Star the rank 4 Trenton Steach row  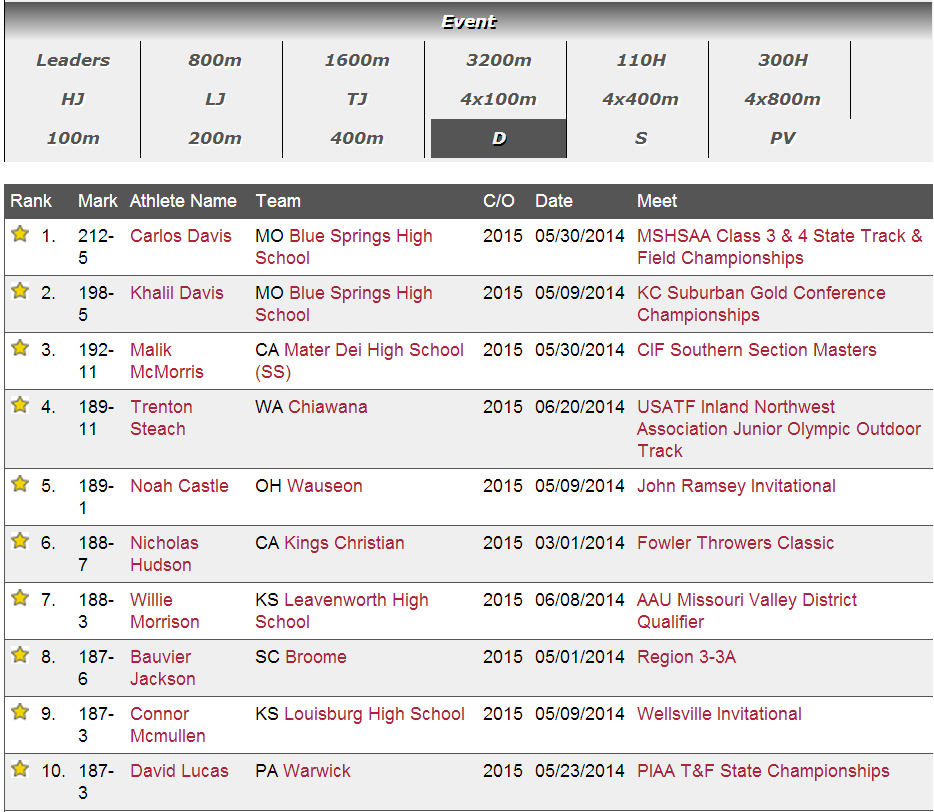[x=20, y=406]
